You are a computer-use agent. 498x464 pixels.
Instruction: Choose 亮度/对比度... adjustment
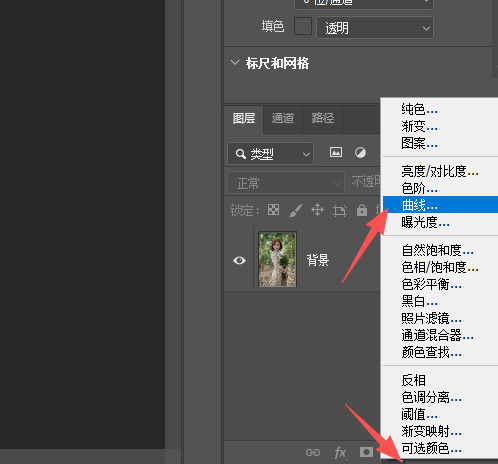point(440,171)
